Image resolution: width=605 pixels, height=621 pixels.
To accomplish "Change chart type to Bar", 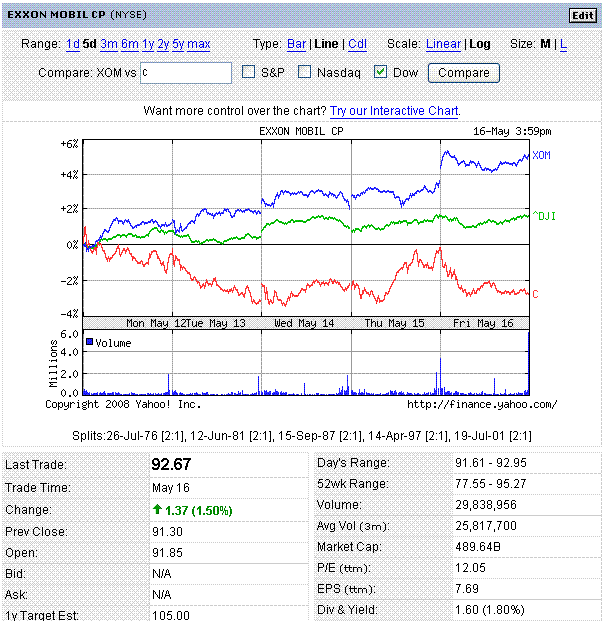I will coord(297,44).
